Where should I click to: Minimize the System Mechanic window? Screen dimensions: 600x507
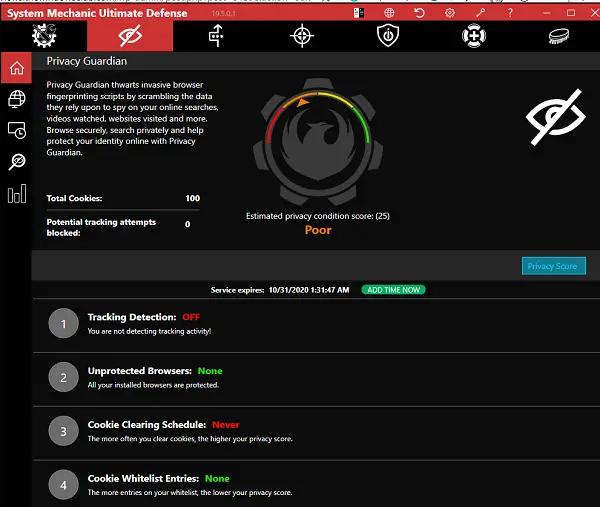546,13
